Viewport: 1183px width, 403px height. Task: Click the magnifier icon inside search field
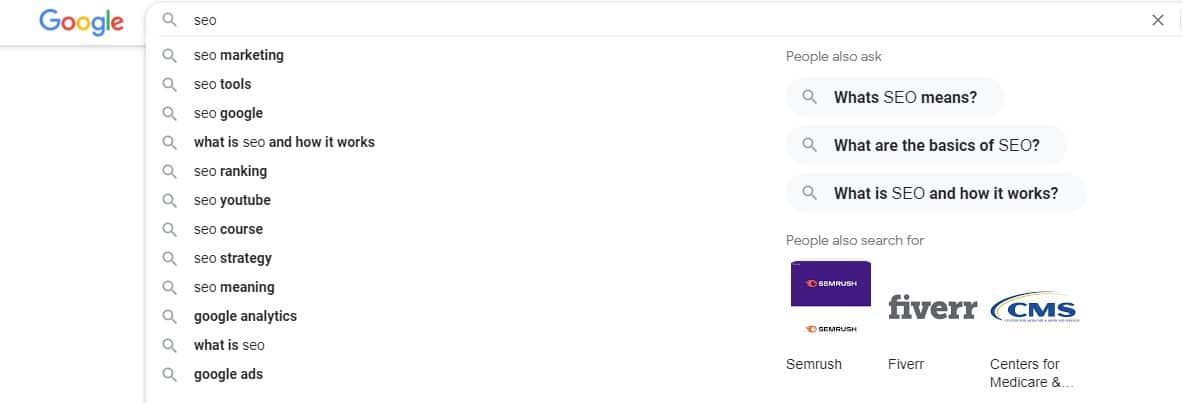[170, 20]
